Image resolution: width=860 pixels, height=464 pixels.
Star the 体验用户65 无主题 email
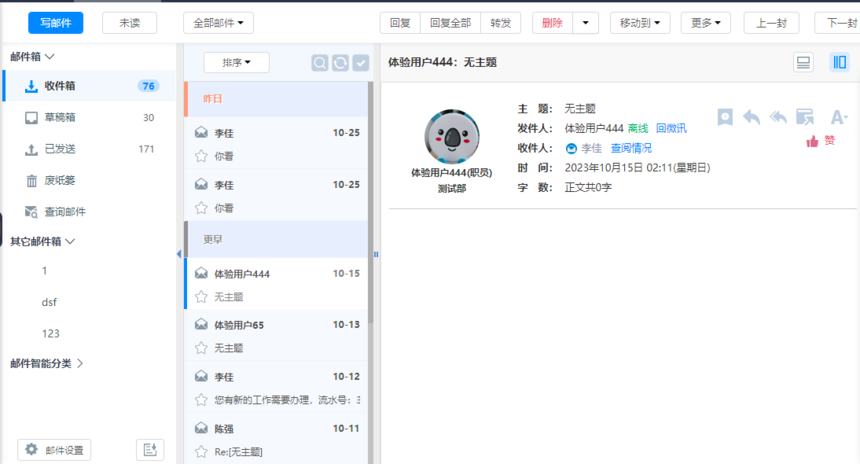pyautogui.click(x=201, y=348)
